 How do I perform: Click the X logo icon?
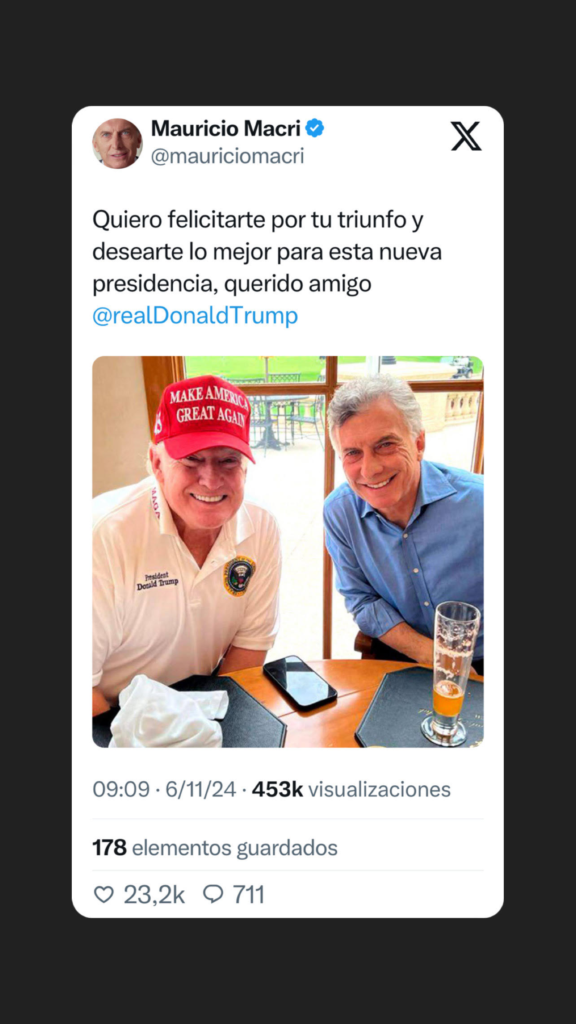point(466,136)
